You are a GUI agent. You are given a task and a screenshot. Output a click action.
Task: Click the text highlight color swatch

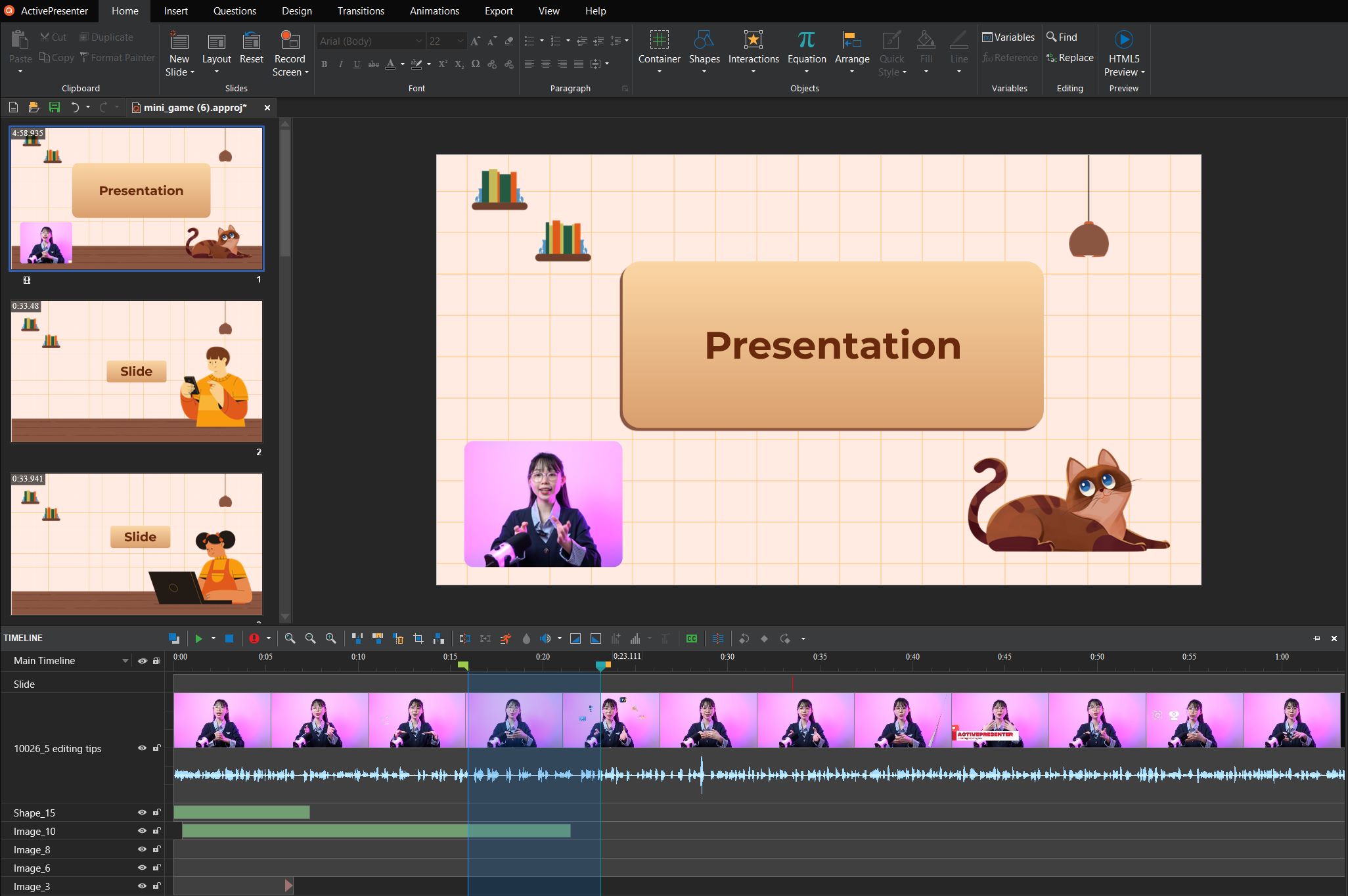click(416, 64)
